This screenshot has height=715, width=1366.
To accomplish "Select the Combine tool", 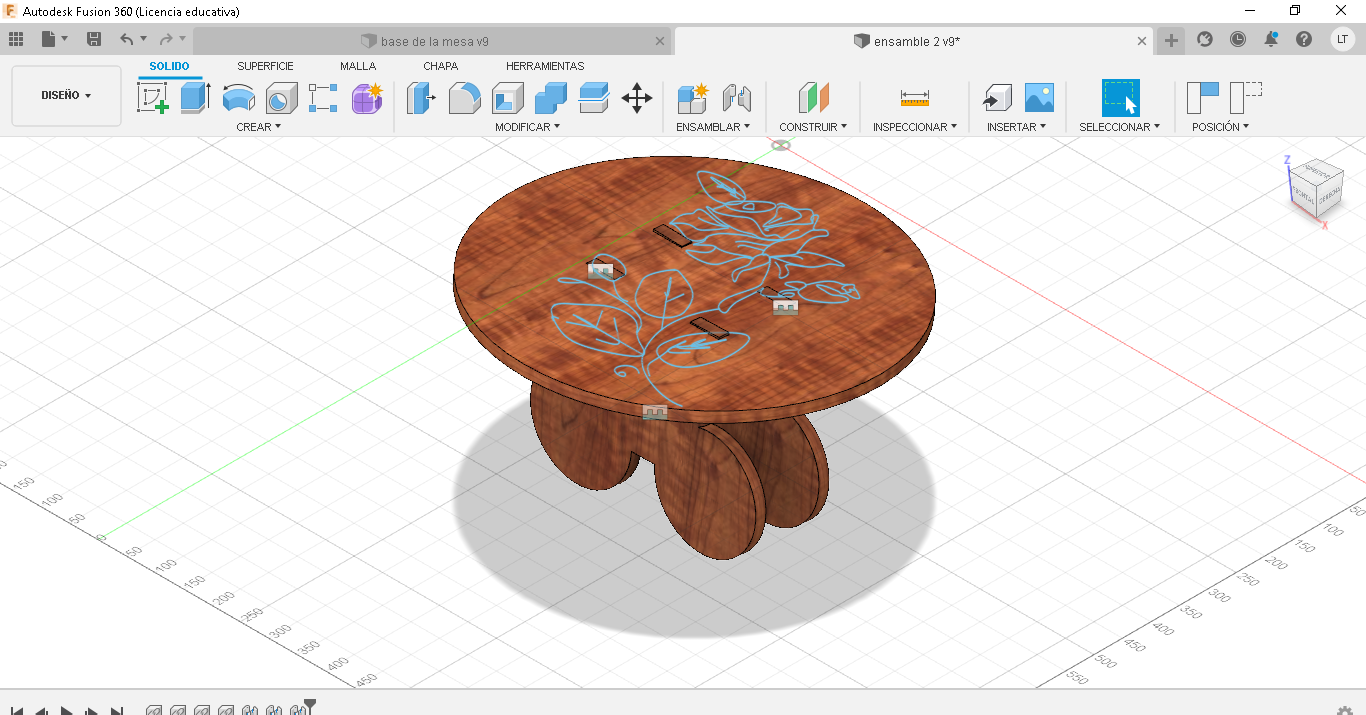I will [x=551, y=98].
